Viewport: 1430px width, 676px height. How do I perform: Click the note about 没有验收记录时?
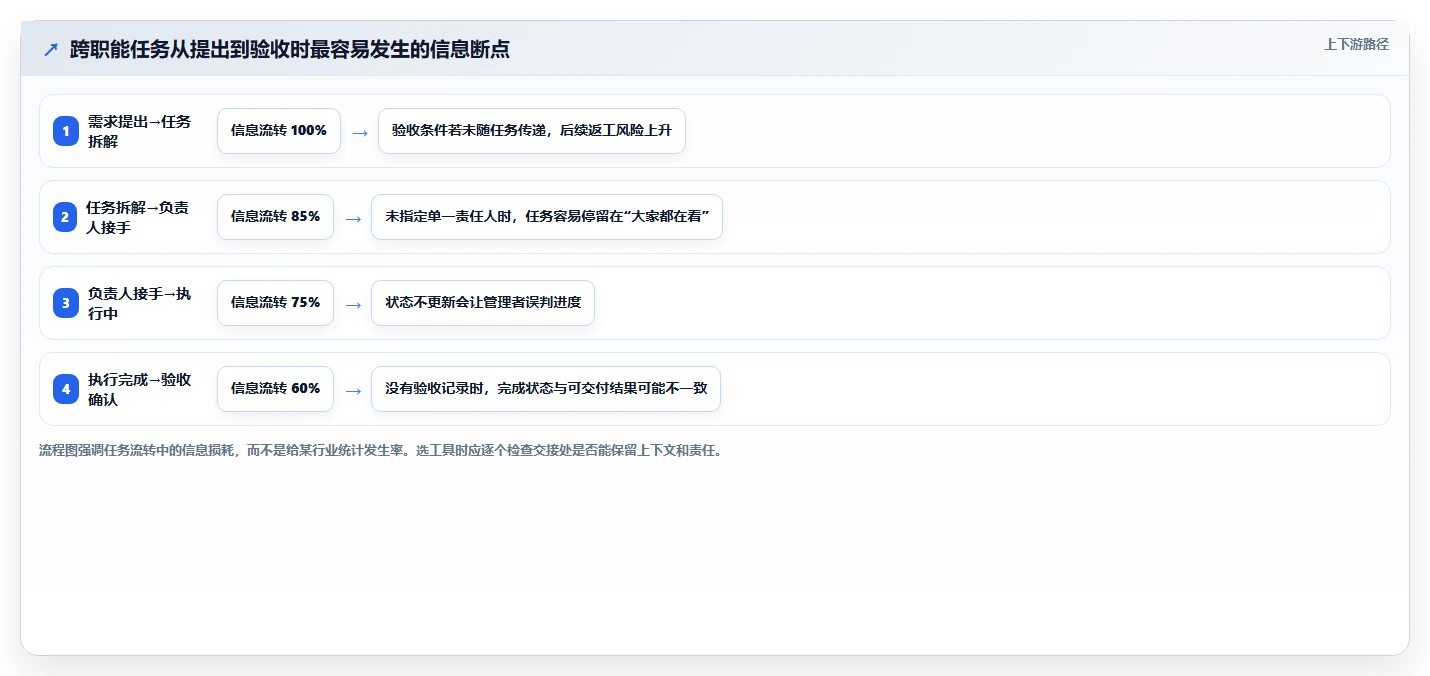[x=546, y=389]
